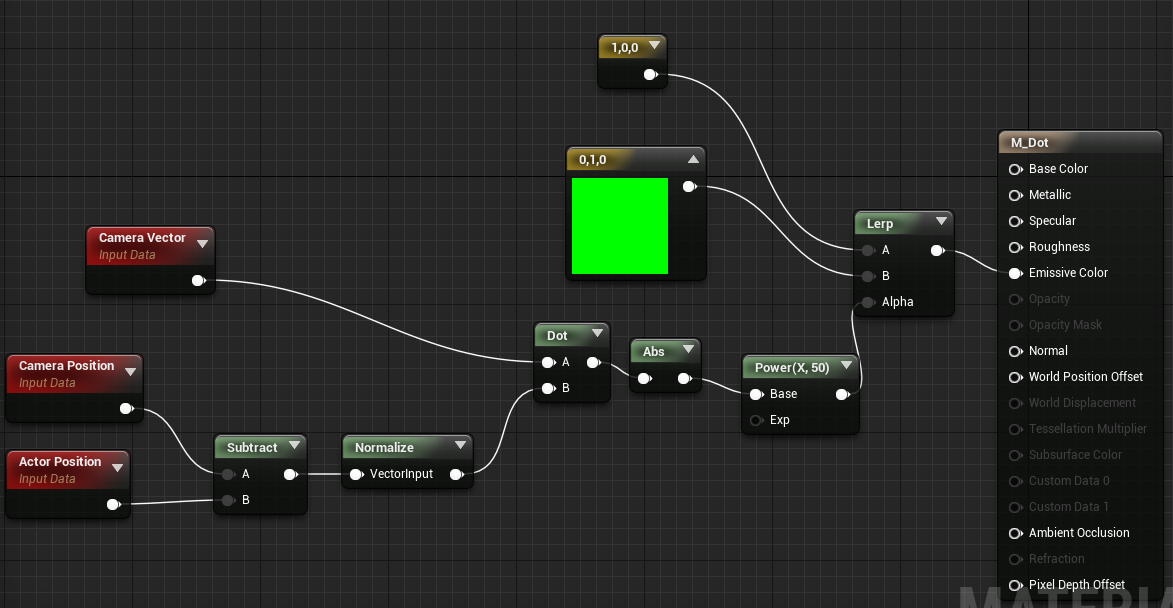The width and height of the screenshot is (1173, 608).
Task: Click the Base Color pin on M_Dot
Action: pos(1016,170)
